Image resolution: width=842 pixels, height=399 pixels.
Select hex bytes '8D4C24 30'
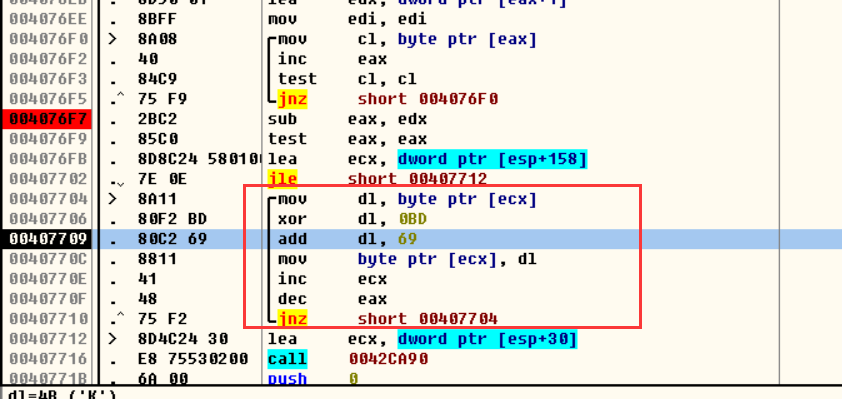point(183,339)
